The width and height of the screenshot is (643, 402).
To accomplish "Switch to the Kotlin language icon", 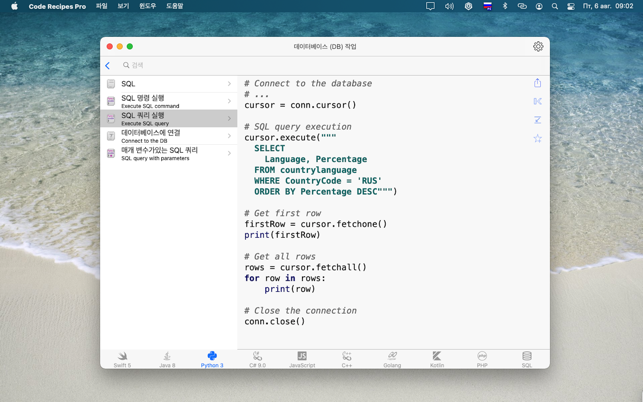I will (x=437, y=359).
